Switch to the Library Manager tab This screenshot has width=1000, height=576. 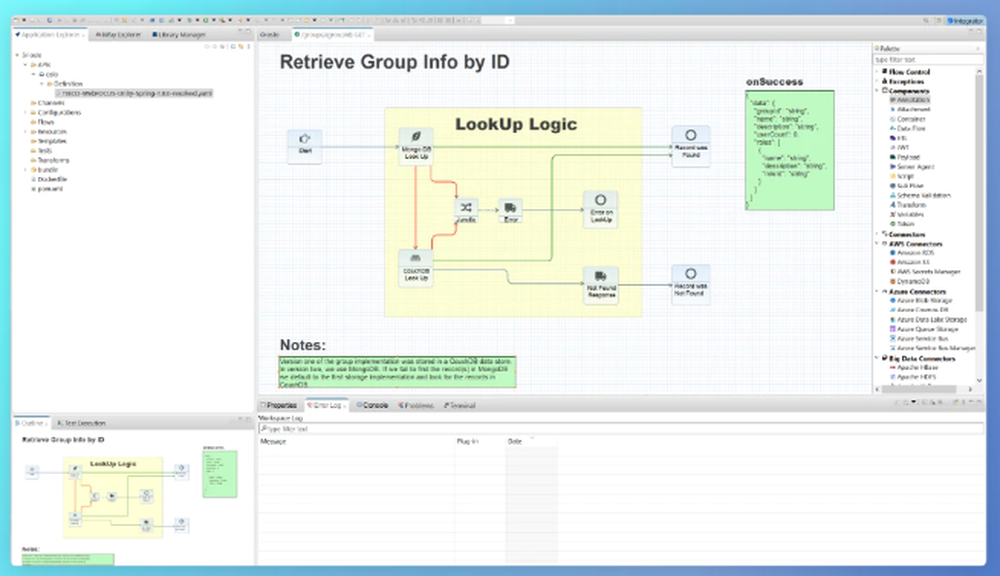click(179, 34)
